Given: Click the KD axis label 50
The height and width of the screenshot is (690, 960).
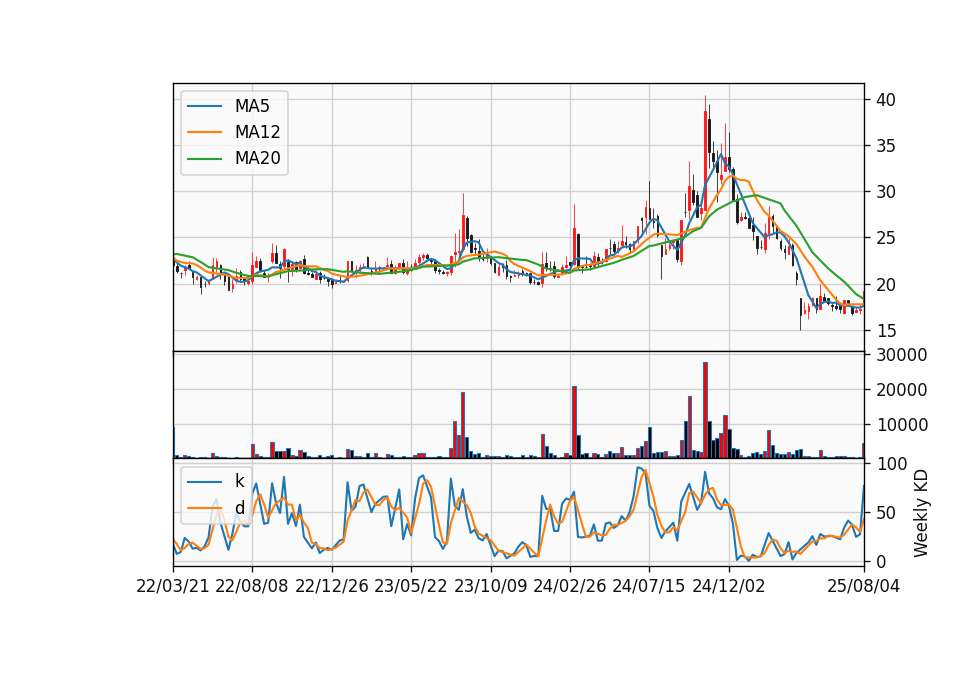Looking at the screenshot, I should [885, 513].
